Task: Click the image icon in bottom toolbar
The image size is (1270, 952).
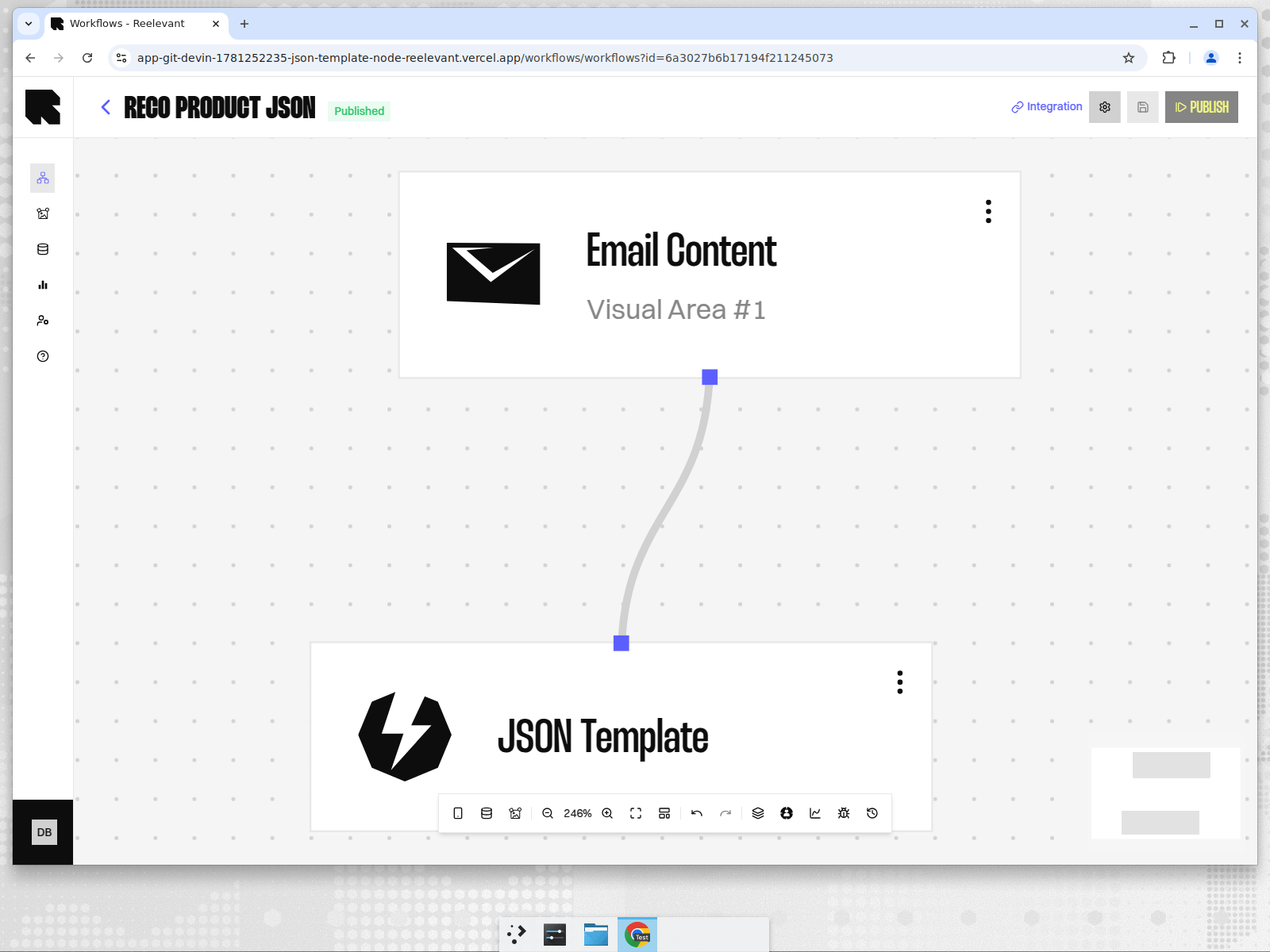Action: 515,813
